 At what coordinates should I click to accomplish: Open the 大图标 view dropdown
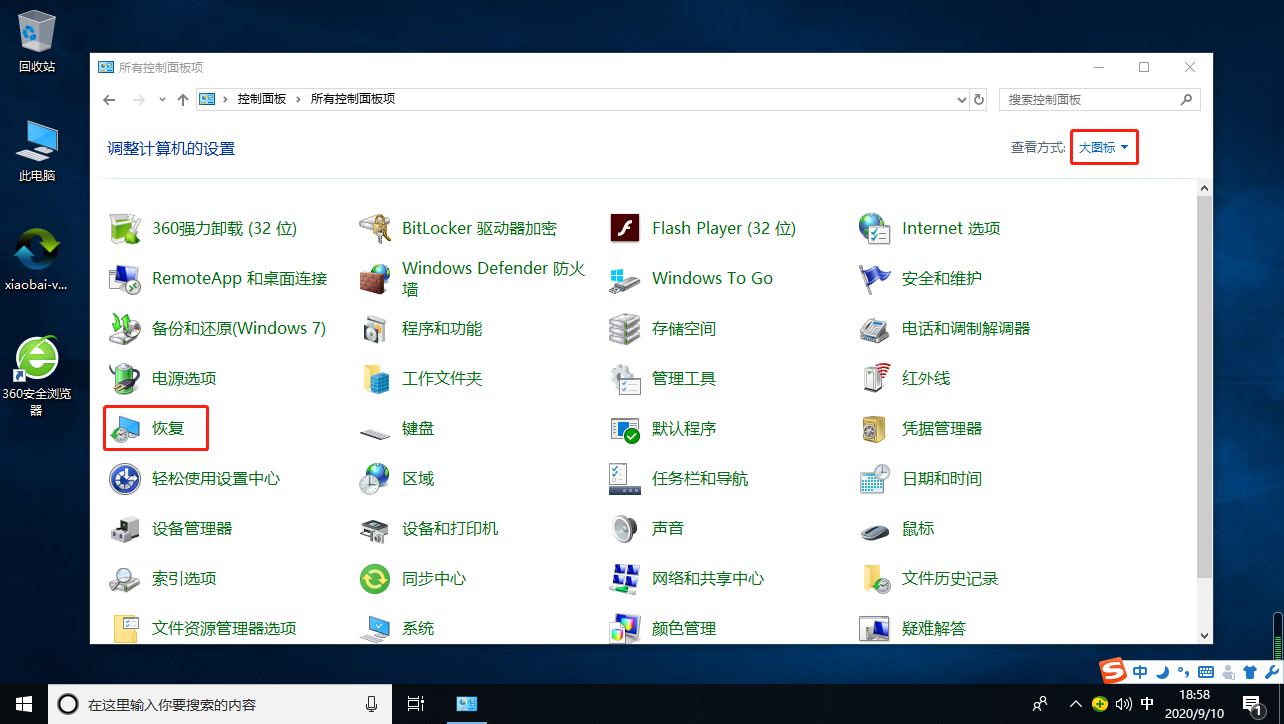click(x=1103, y=146)
